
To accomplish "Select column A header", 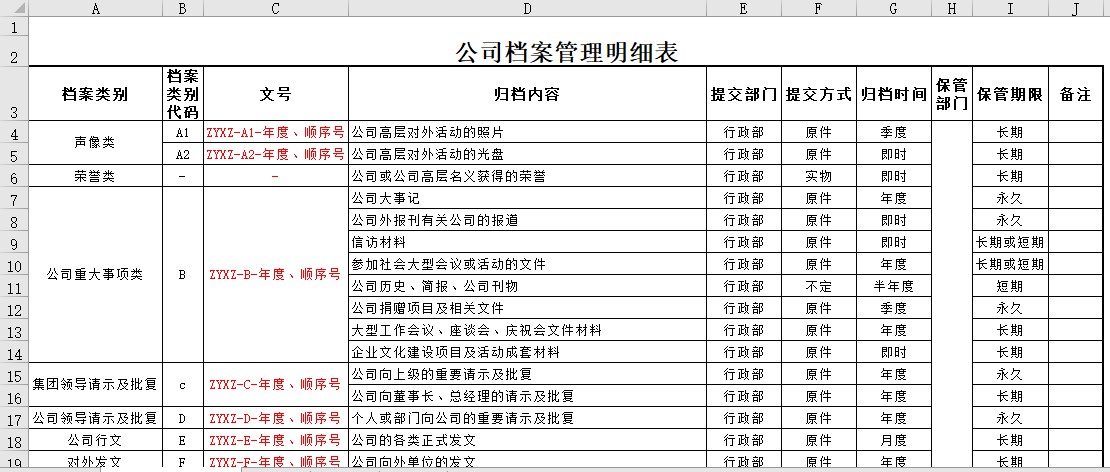I will tap(95, 8).
